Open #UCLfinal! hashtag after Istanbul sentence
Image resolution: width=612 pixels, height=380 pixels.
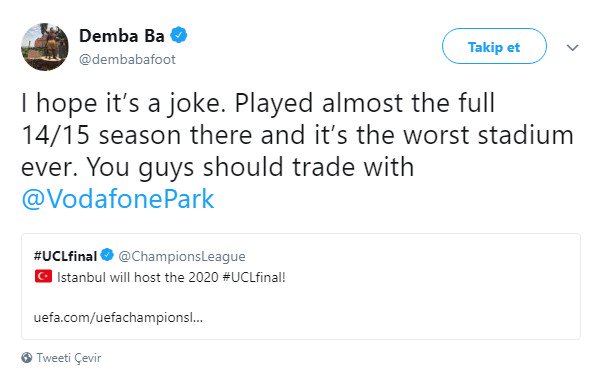(254, 277)
